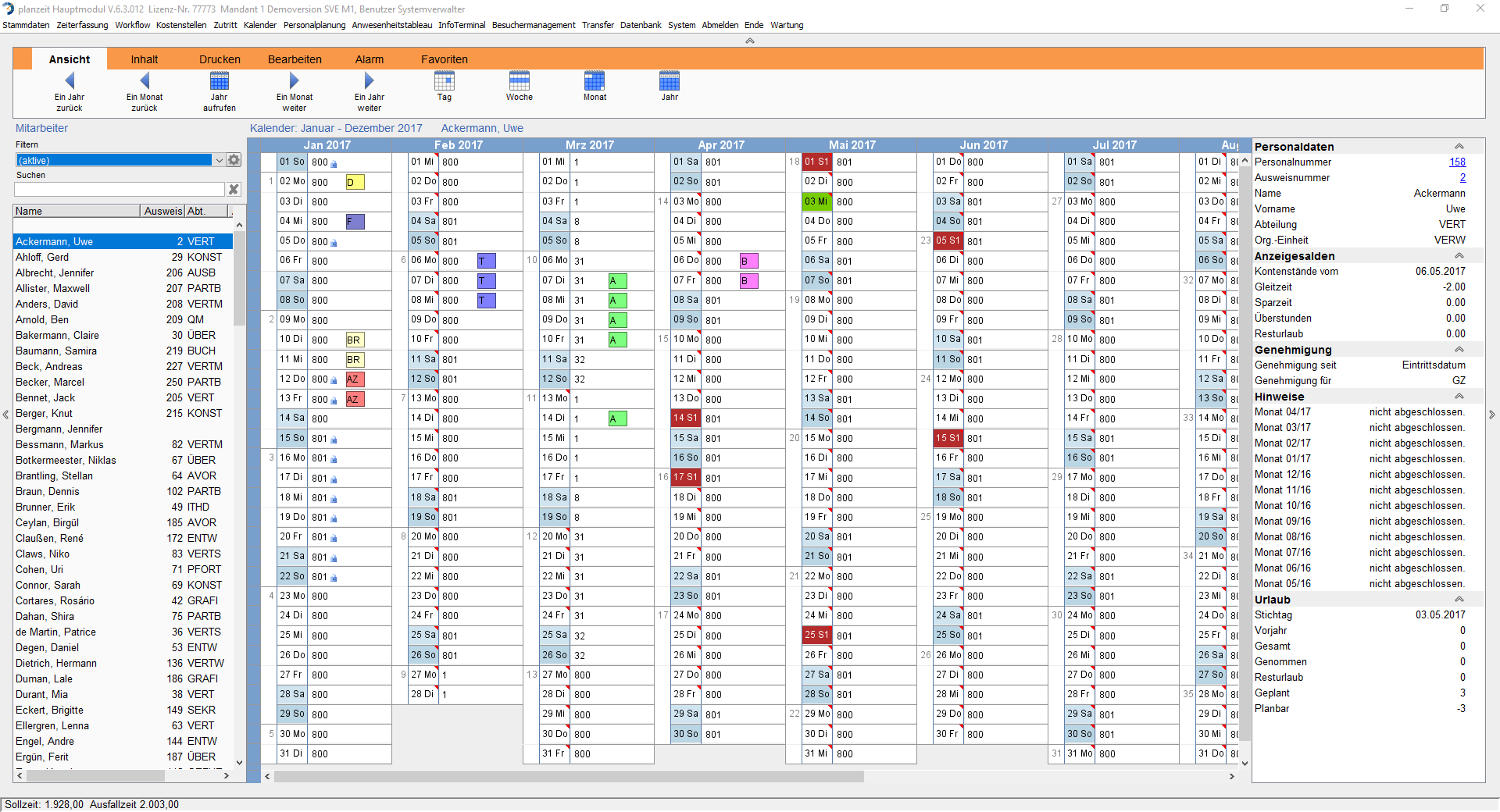The width and height of the screenshot is (1500, 812).
Task: Click the yellow D marker on 02 Jan
Action: pos(354,183)
